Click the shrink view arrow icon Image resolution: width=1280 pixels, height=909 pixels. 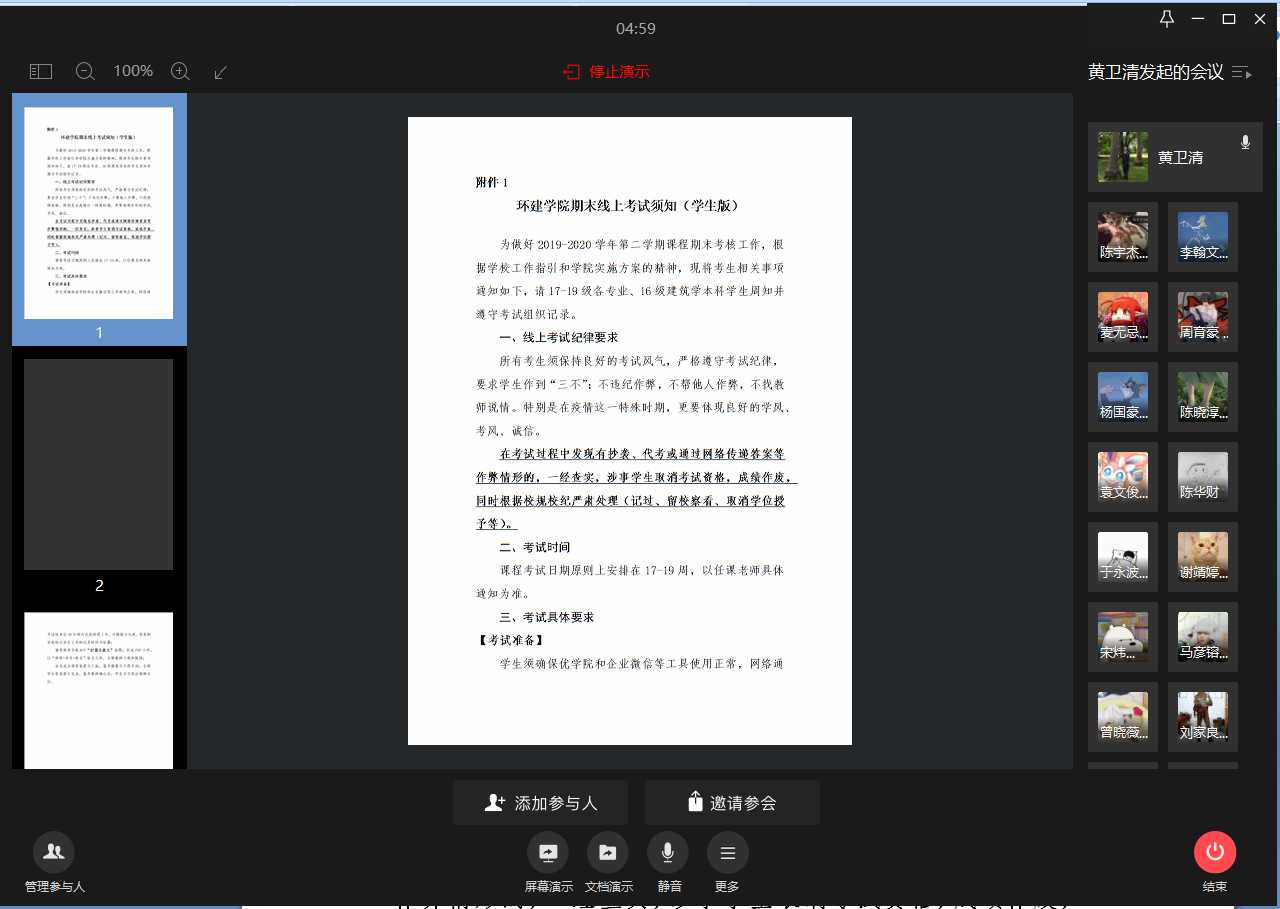[221, 72]
